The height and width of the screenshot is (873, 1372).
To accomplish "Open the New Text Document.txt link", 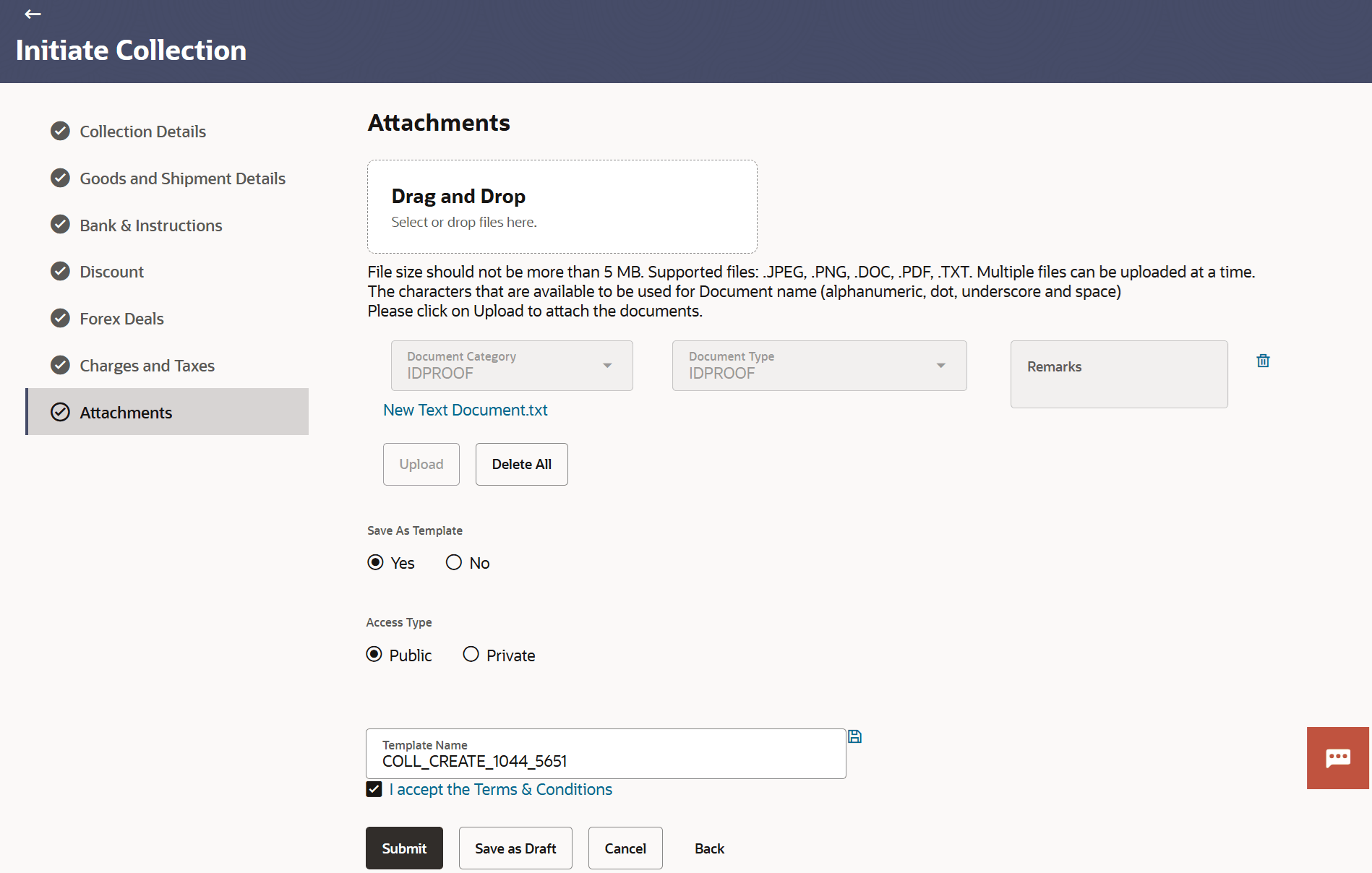I will click(x=466, y=410).
